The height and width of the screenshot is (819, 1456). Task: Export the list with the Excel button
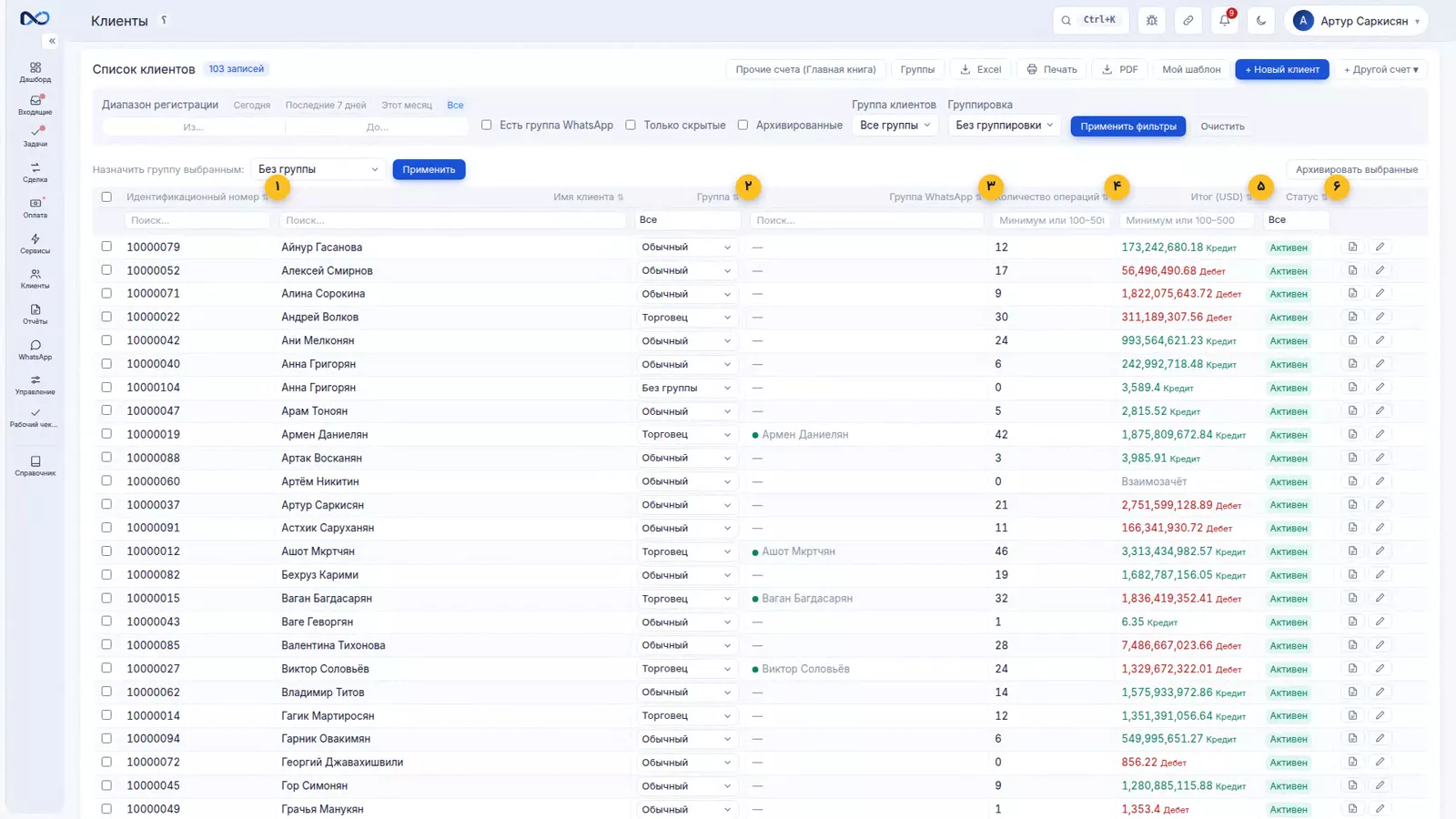(981, 69)
